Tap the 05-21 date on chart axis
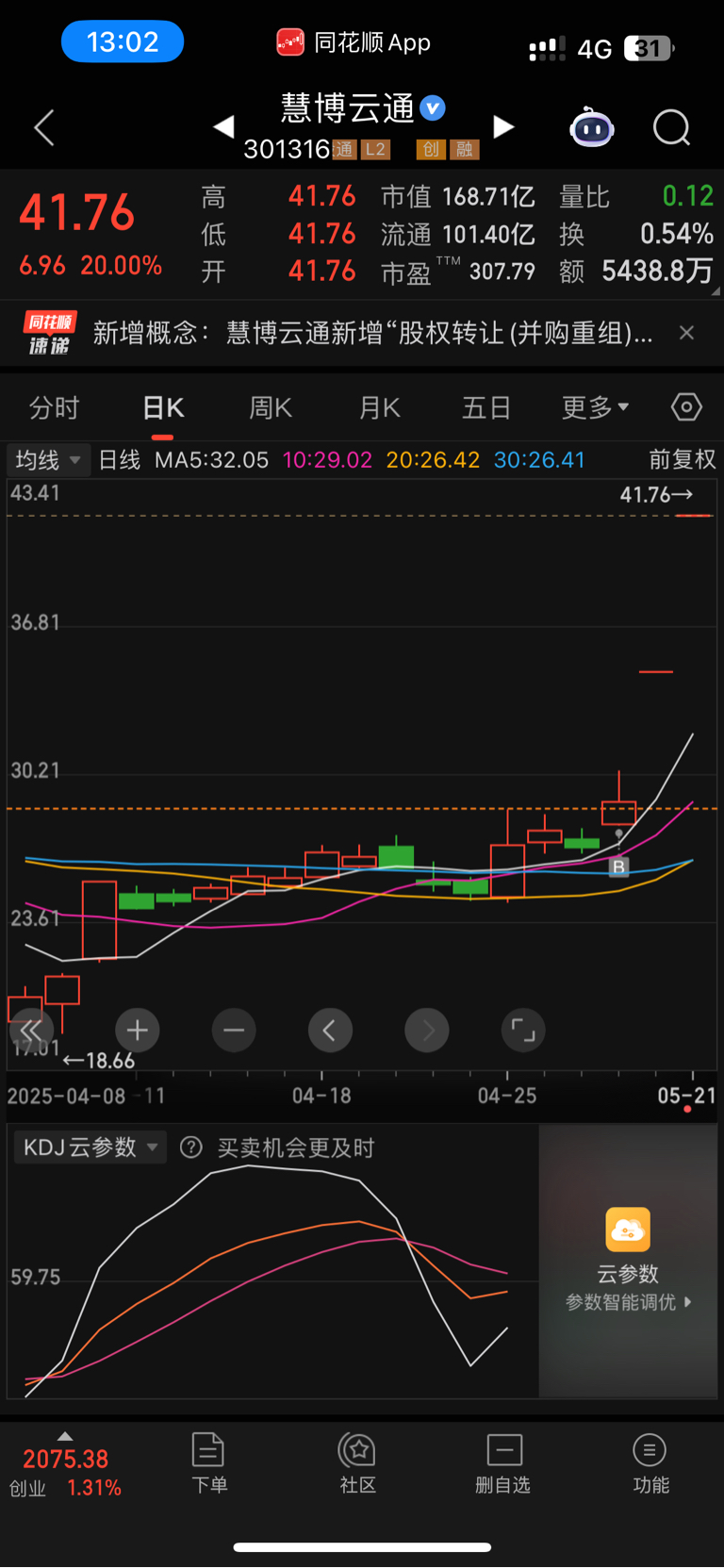This screenshot has width=724, height=1568. click(x=686, y=1096)
